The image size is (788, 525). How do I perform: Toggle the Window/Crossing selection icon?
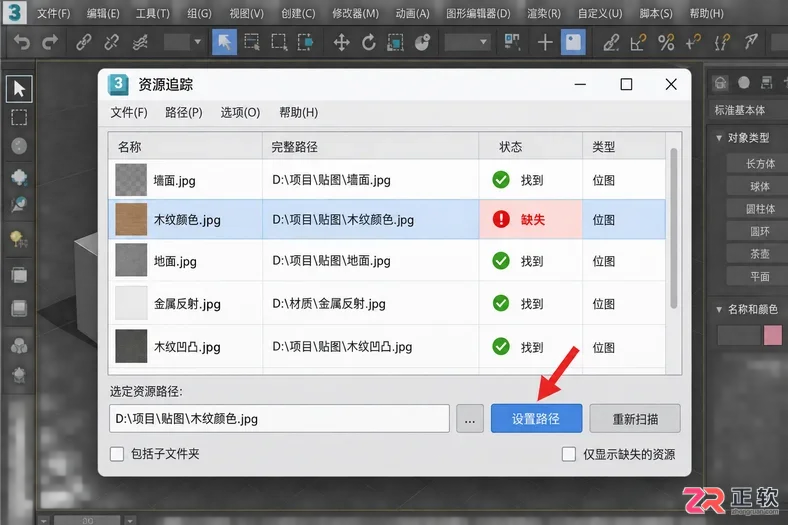(306, 42)
